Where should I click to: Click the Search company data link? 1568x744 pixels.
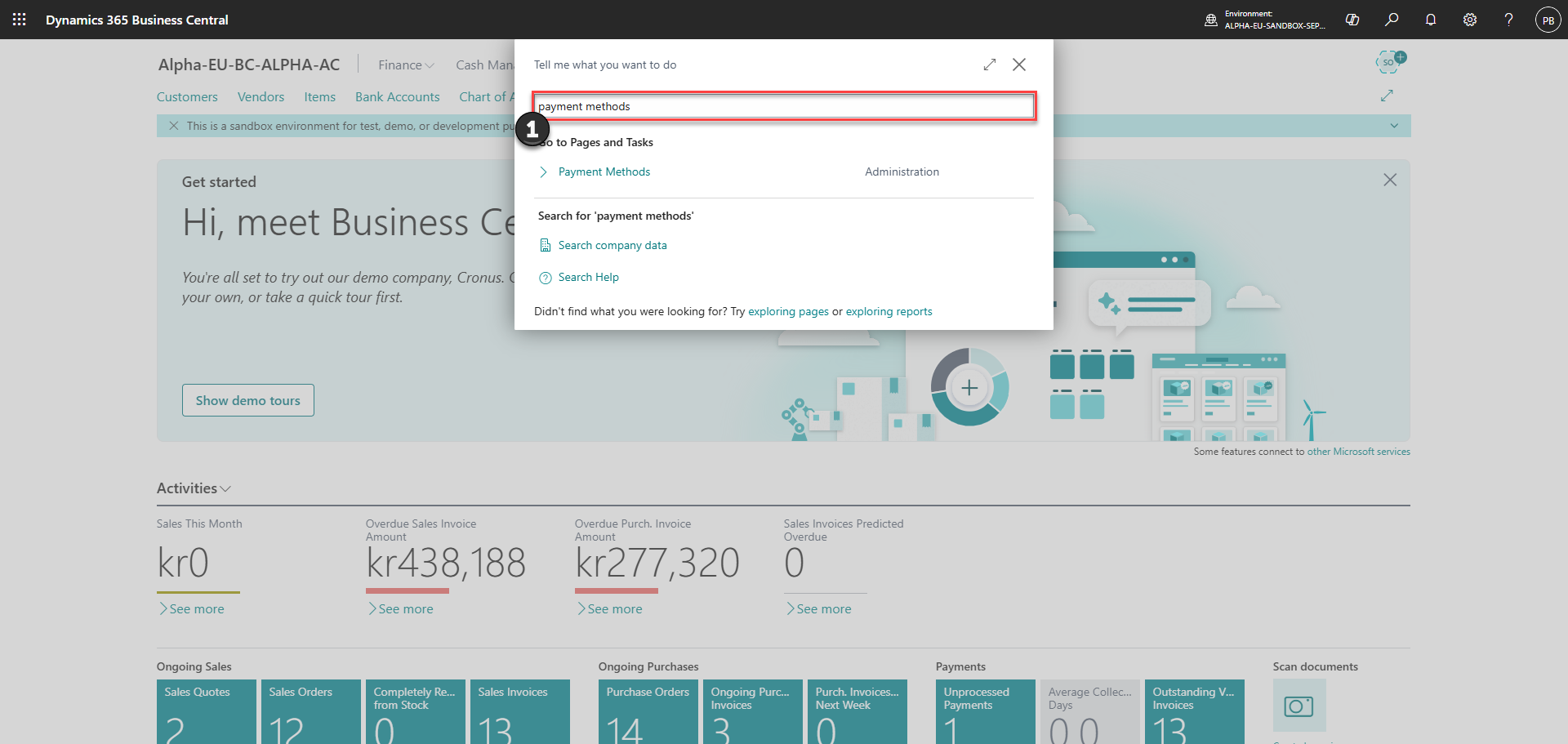(x=612, y=246)
